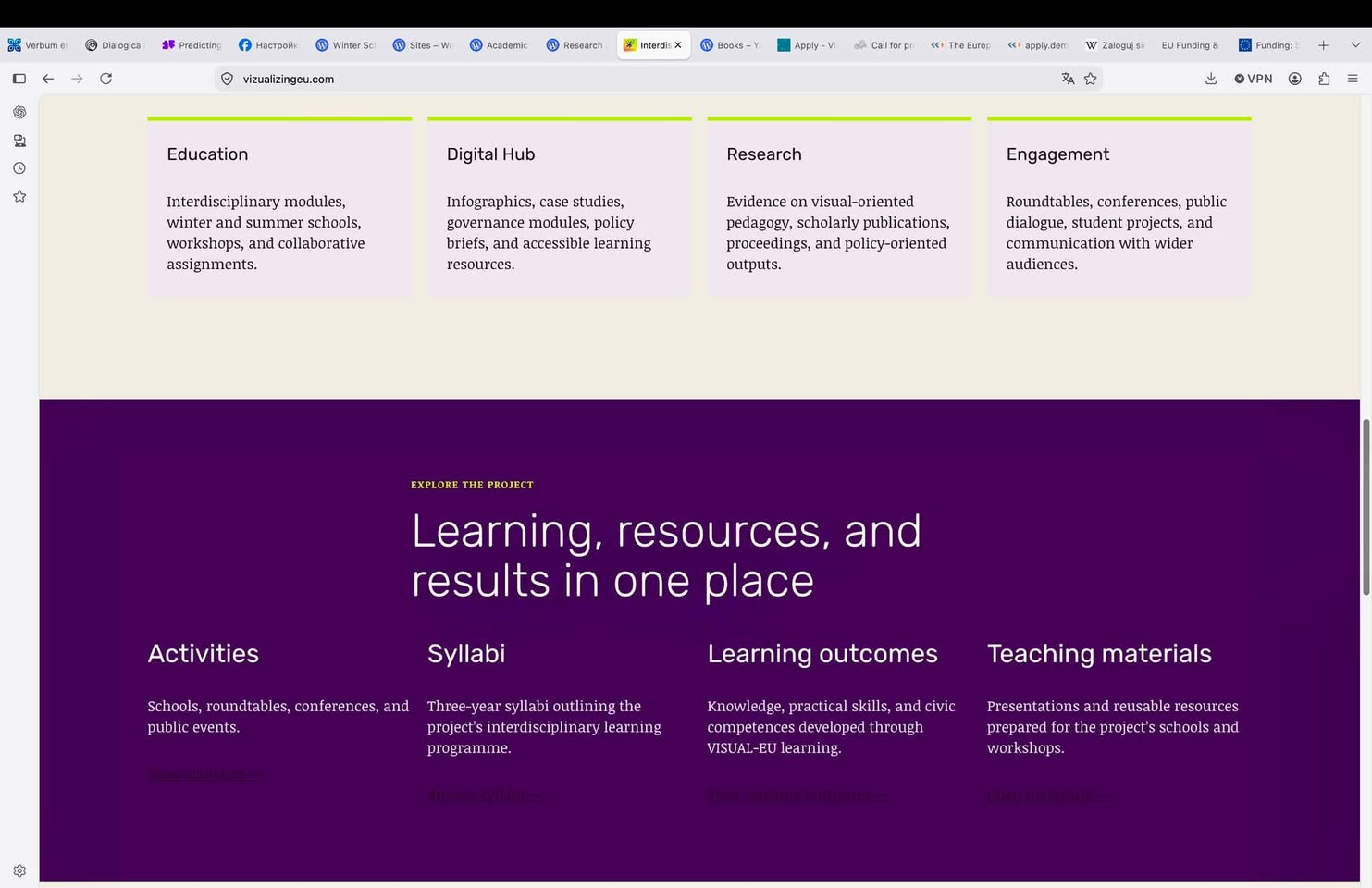
Task: Go back to the previous page
Action: pos(48,79)
